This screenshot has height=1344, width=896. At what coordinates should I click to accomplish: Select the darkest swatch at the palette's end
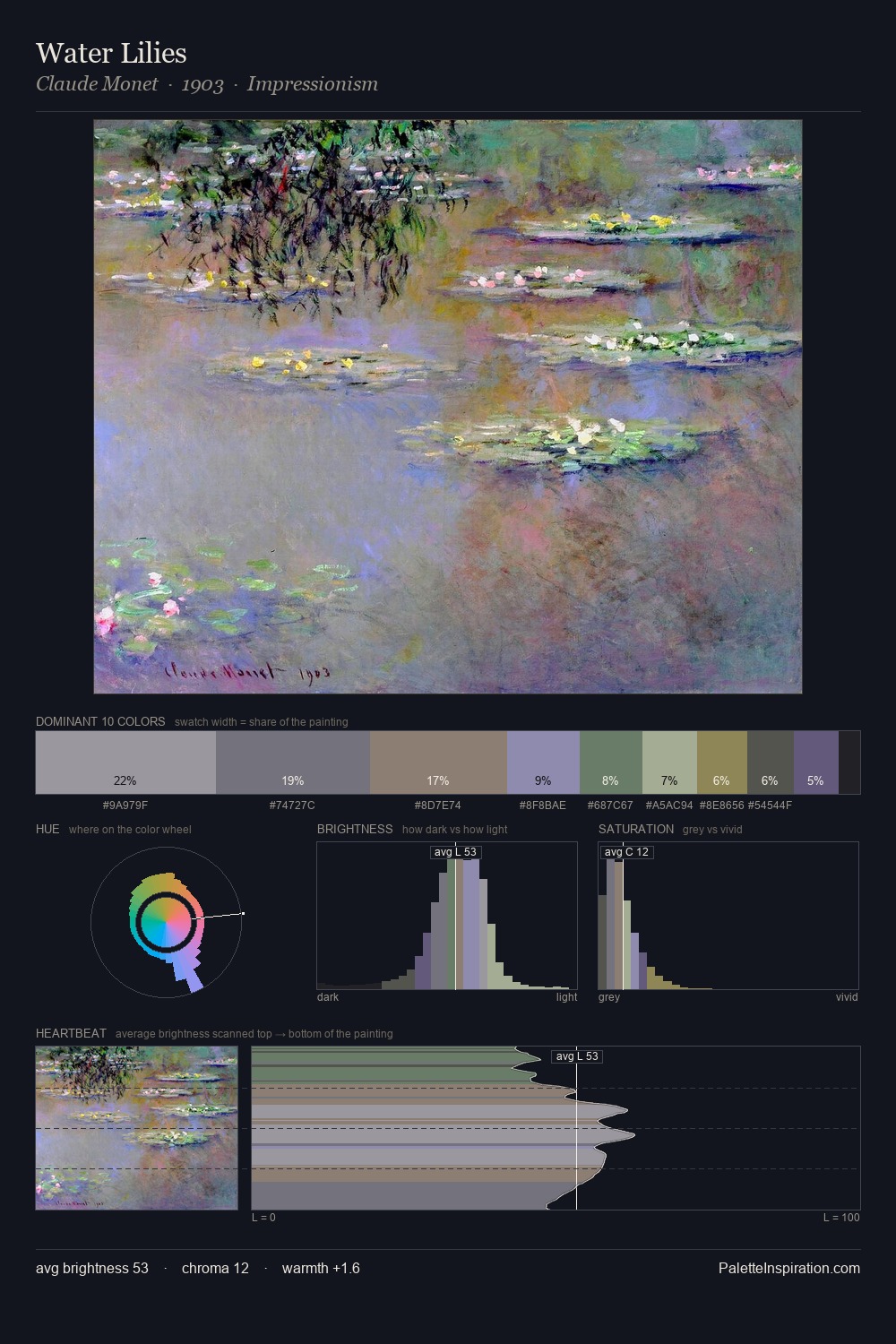coord(849,762)
